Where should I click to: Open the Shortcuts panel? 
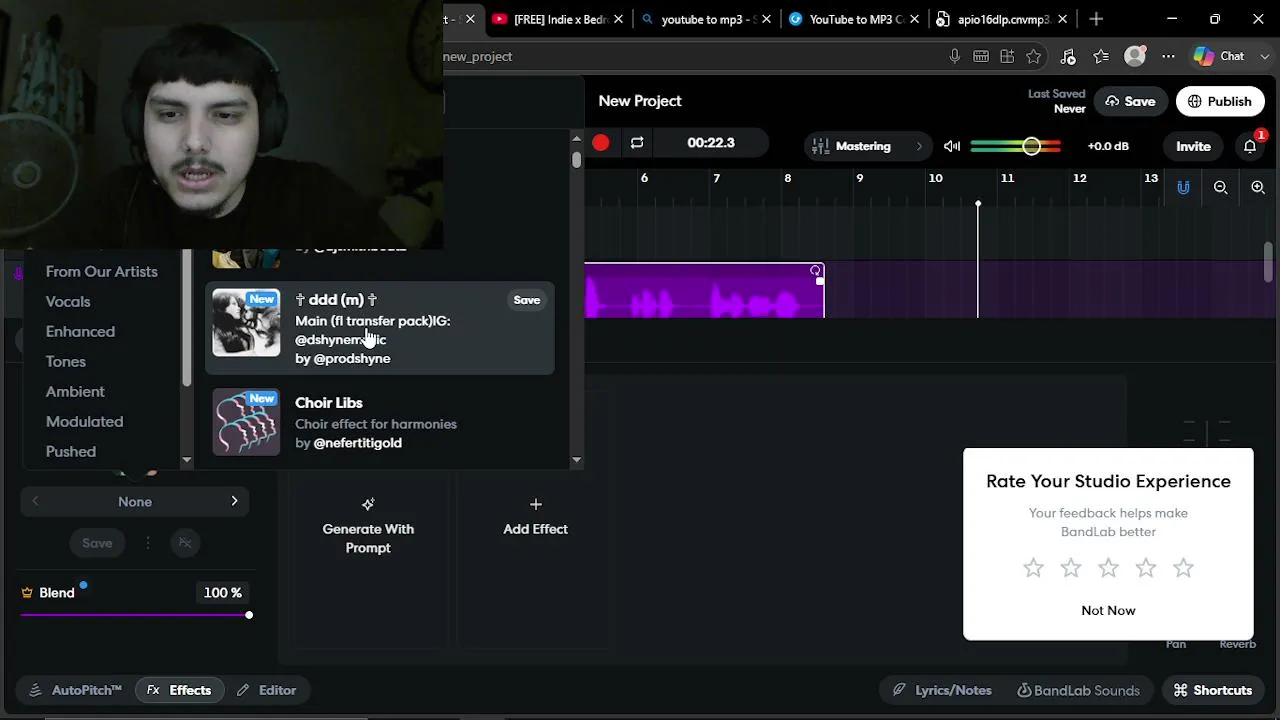[x=1212, y=690]
